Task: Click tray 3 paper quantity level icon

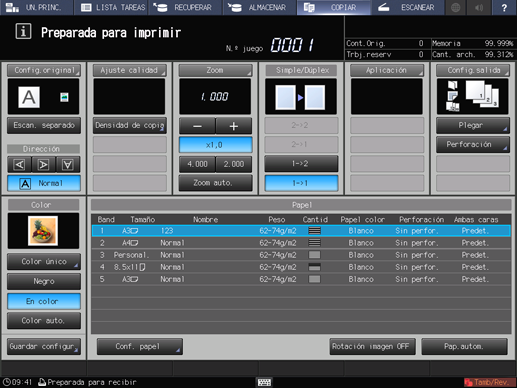Action: 315,255
